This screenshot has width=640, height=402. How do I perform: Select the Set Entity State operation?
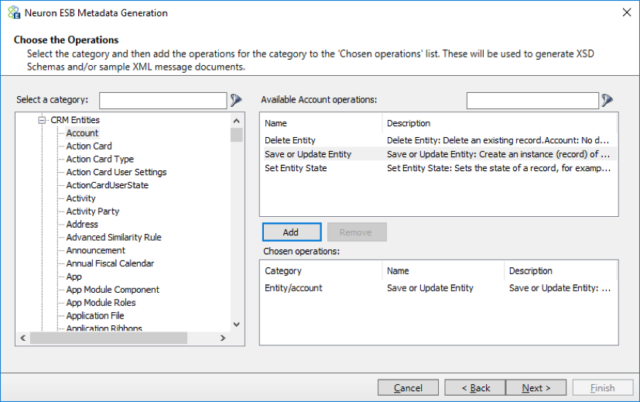click(x=438, y=168)
